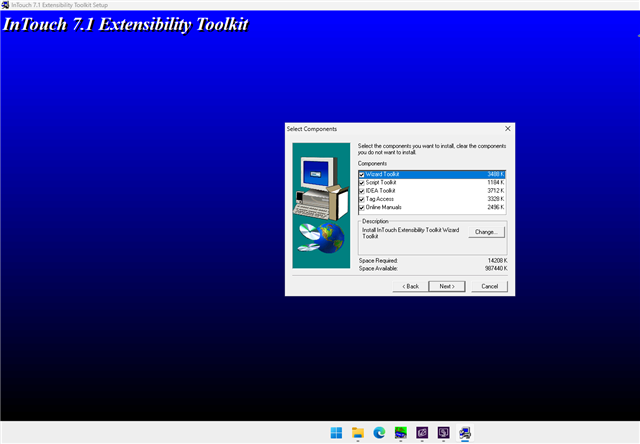The image size is (640, 444).
Task: Open the second purple app icon on taskbar
Action: pos(444,433)
